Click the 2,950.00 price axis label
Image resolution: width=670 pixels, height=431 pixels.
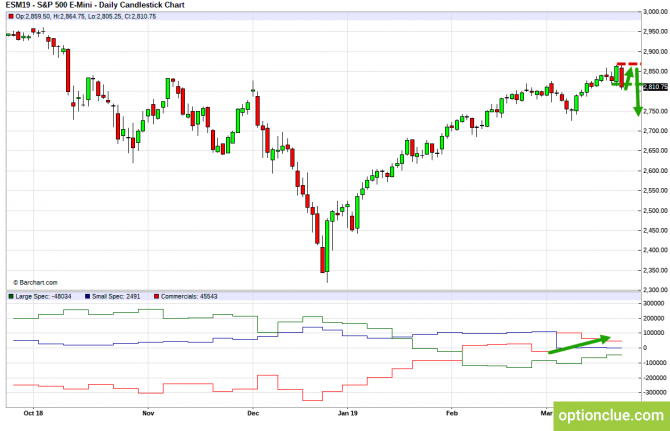point(655,32)
